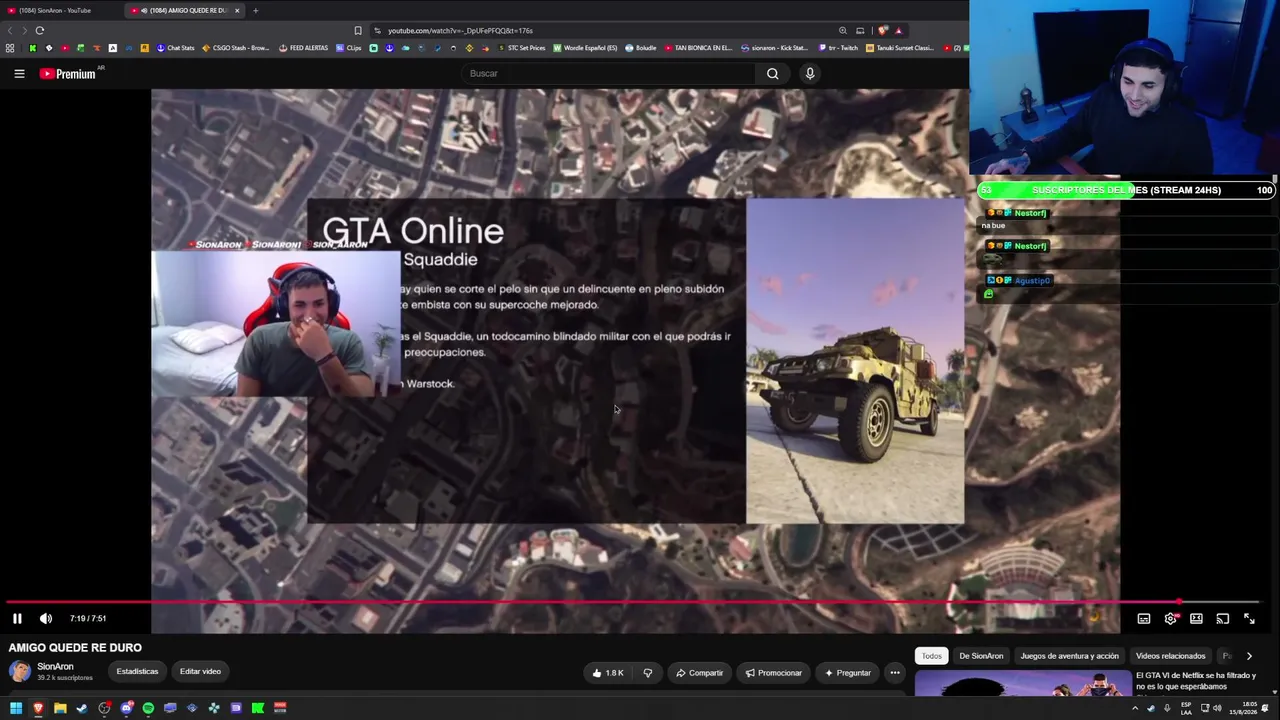The height and width of the screenshot is (720, 1280).
Task: Focus the Buscar search field
Action: pos(610,73)
